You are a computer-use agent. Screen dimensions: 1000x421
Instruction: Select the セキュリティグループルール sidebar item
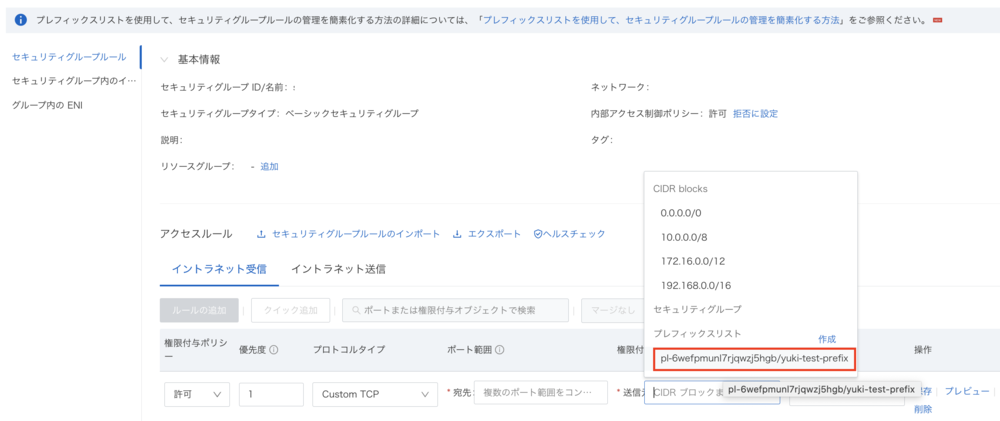[69, 57]
